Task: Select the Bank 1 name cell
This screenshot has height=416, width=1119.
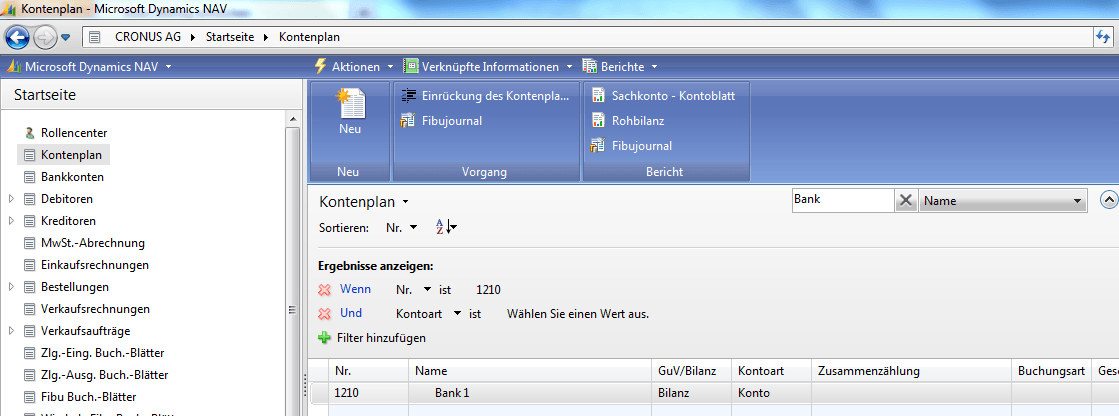Action: pos(530,393)
